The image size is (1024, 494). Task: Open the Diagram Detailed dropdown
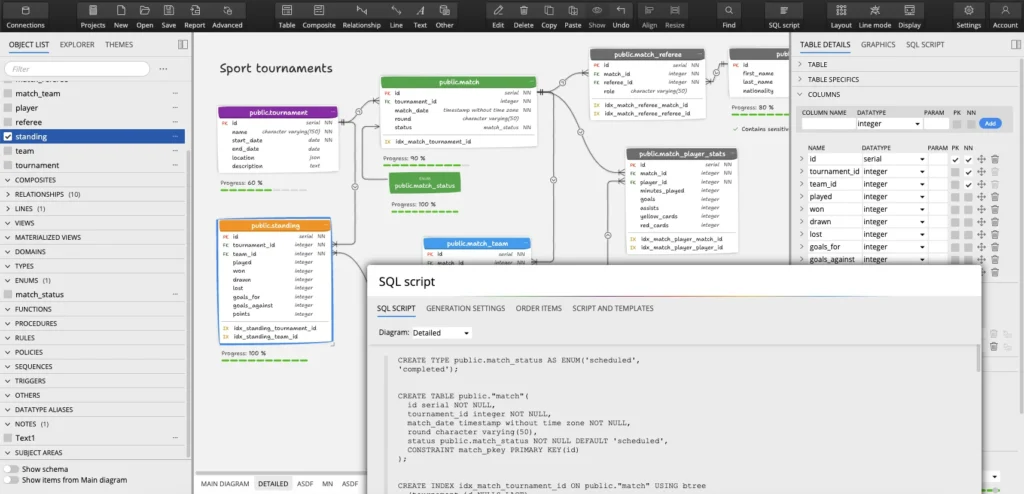click(441, 333)
